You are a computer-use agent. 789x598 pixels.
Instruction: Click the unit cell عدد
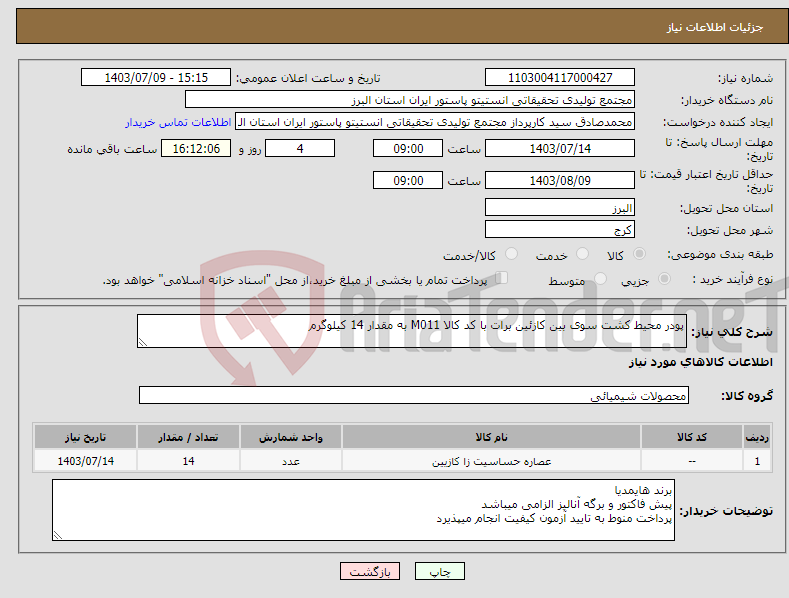coord(291,461)
